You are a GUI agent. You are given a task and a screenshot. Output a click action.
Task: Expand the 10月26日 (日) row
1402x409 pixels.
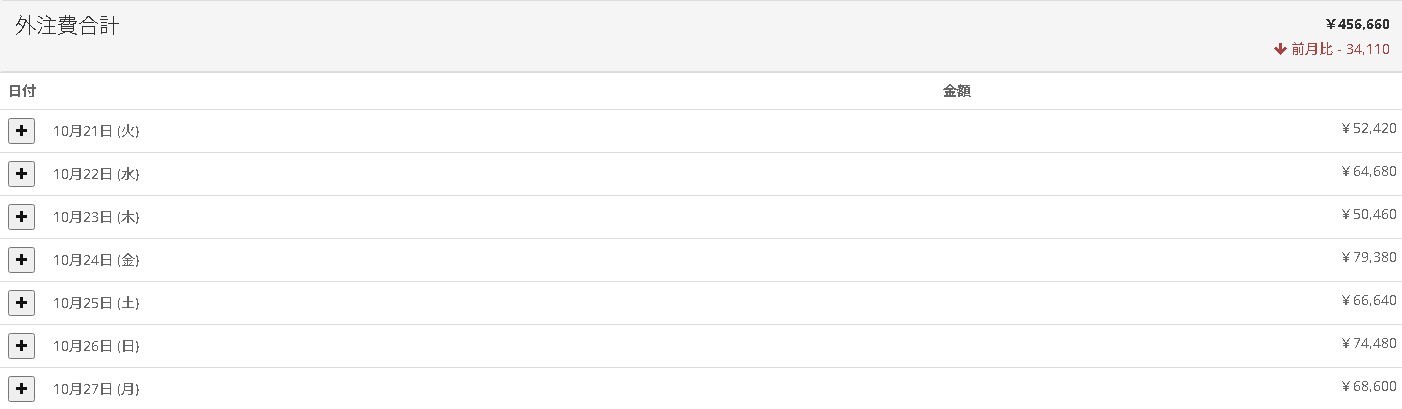pyautogui.click(x=21, y=346)
